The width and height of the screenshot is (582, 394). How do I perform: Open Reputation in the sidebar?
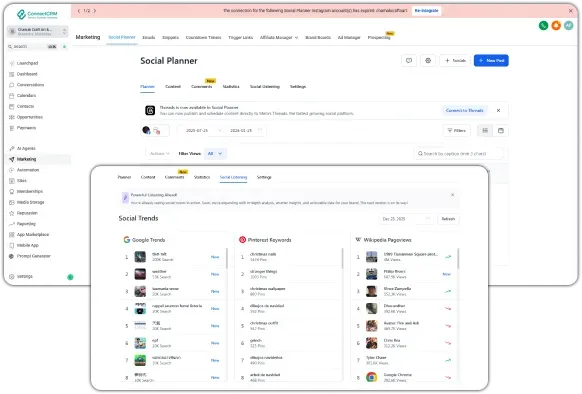(27, 213)
